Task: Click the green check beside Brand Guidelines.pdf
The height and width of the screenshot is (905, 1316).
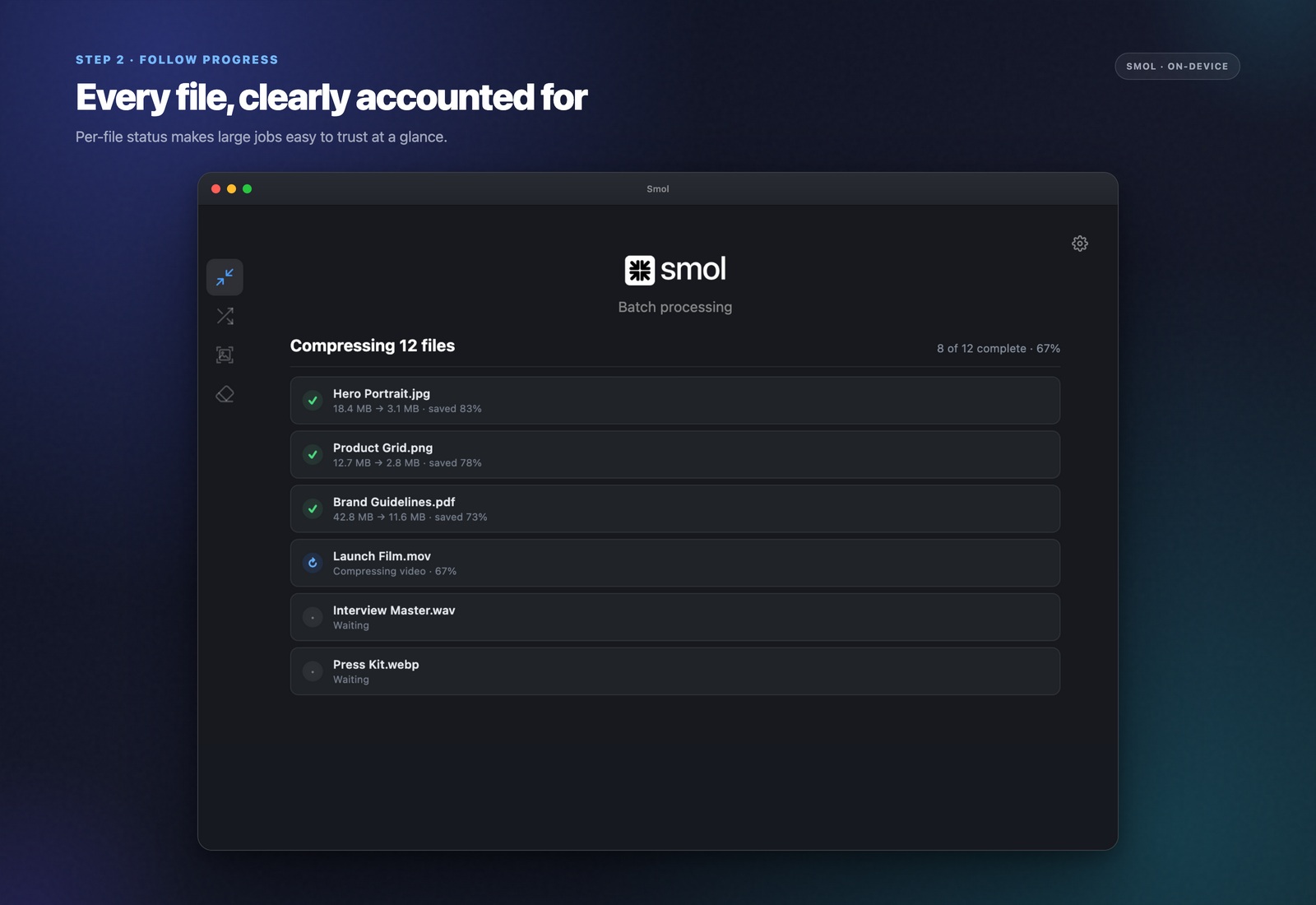Action: (x=313, y=509)
